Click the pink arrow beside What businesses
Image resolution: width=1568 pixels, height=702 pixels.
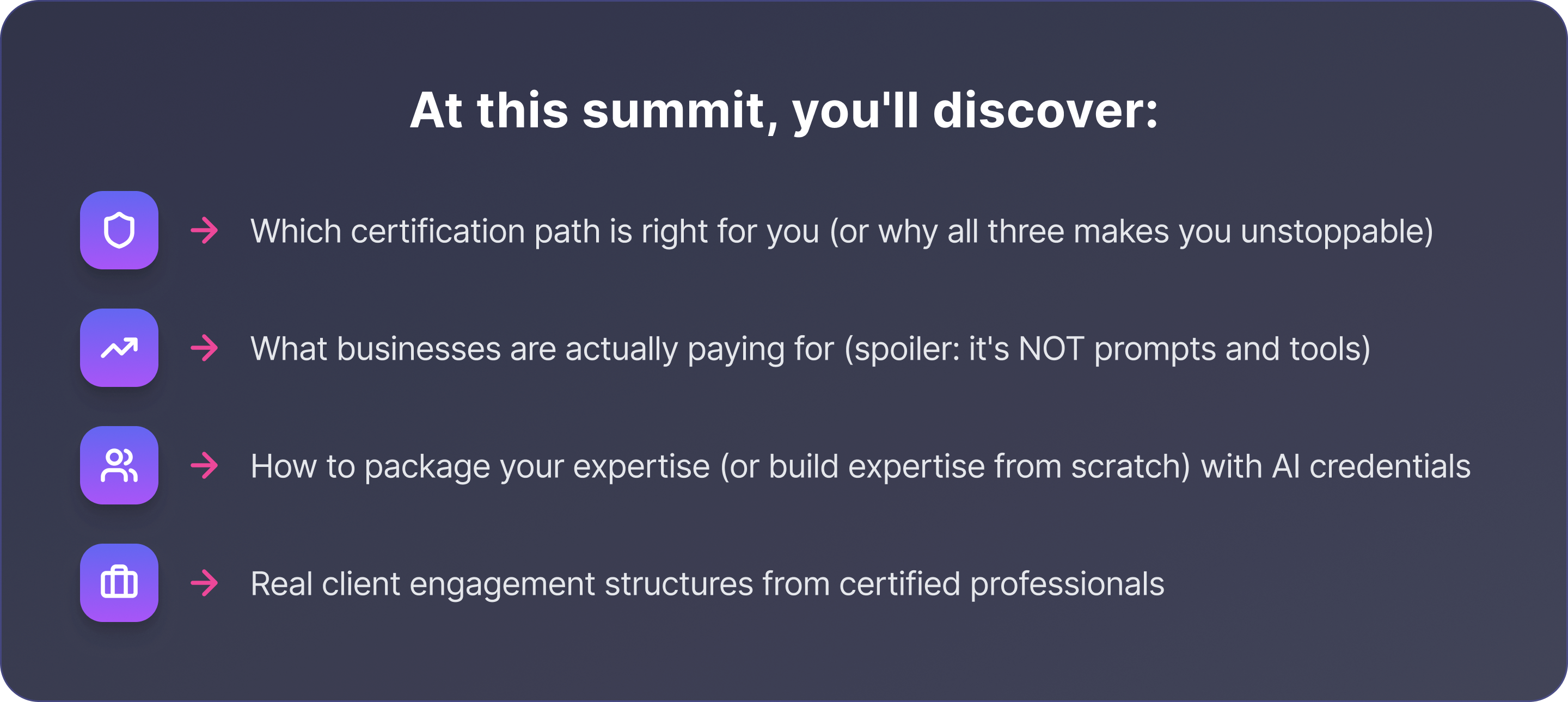point(205,348)
